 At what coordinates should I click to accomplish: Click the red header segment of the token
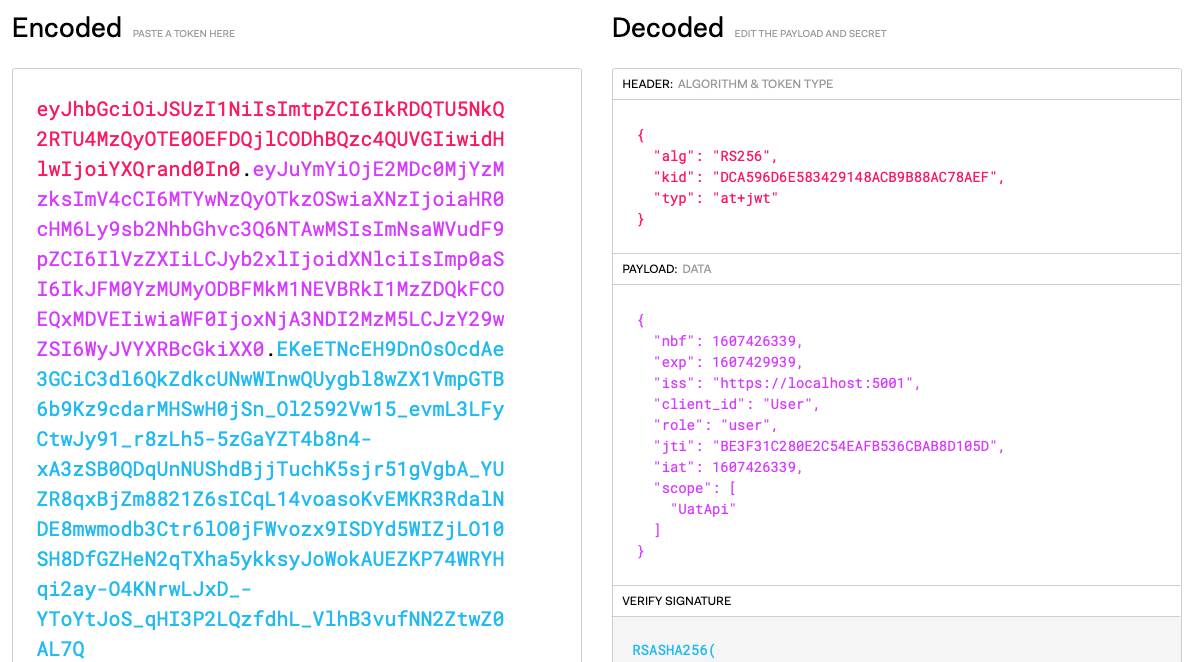[270, 139]
